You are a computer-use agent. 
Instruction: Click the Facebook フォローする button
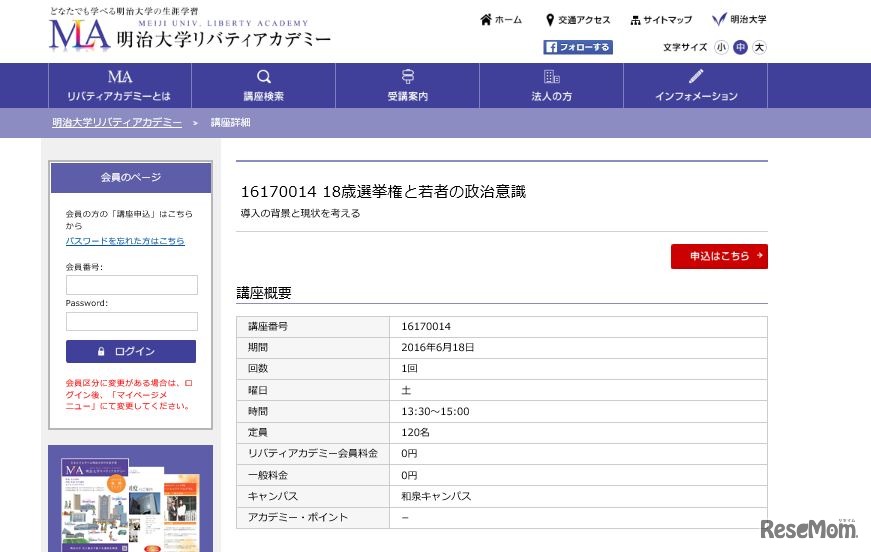pos(578,47)
